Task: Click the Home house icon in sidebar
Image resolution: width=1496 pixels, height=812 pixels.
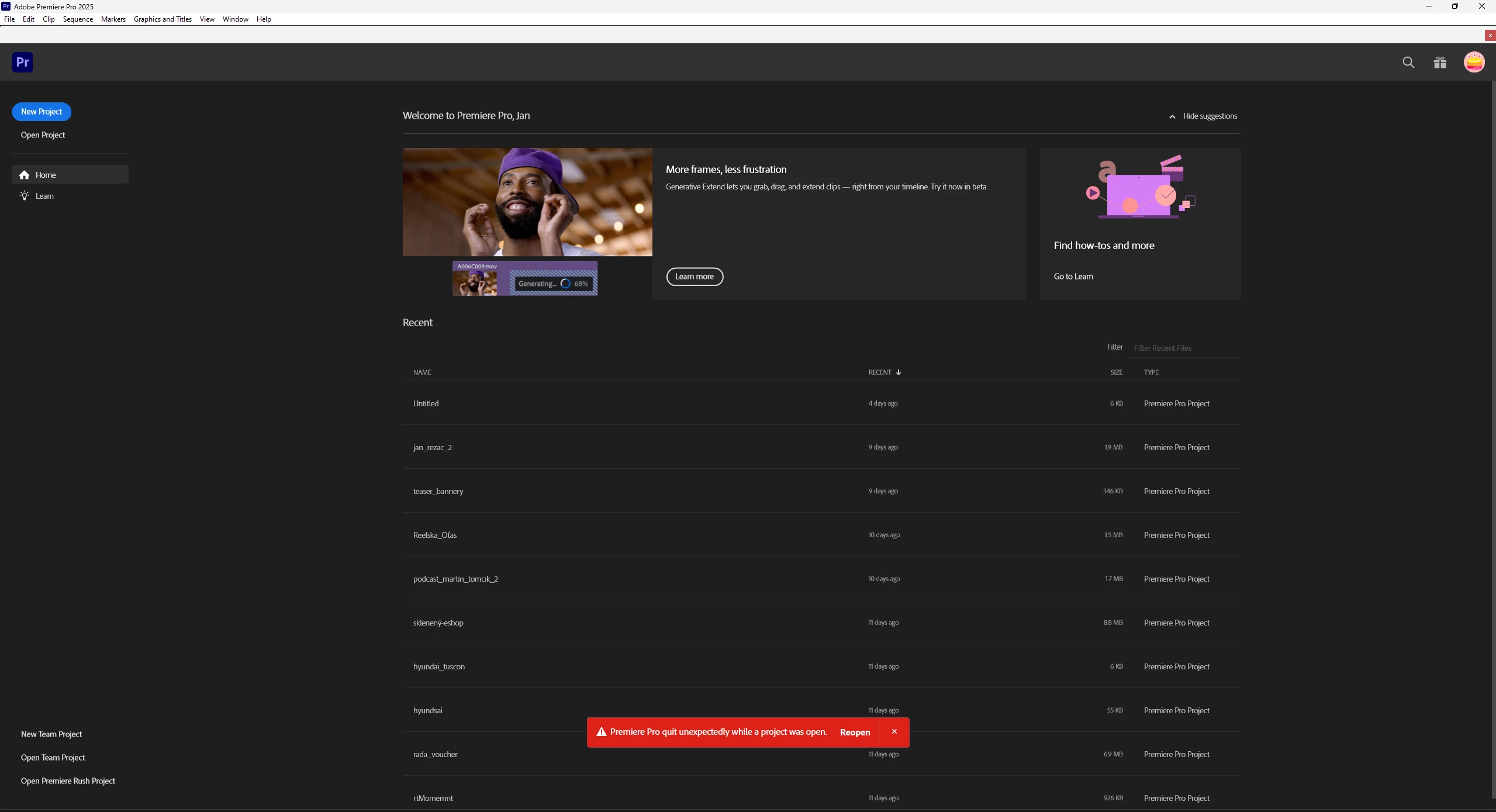Action: click(x=24, y=175)
